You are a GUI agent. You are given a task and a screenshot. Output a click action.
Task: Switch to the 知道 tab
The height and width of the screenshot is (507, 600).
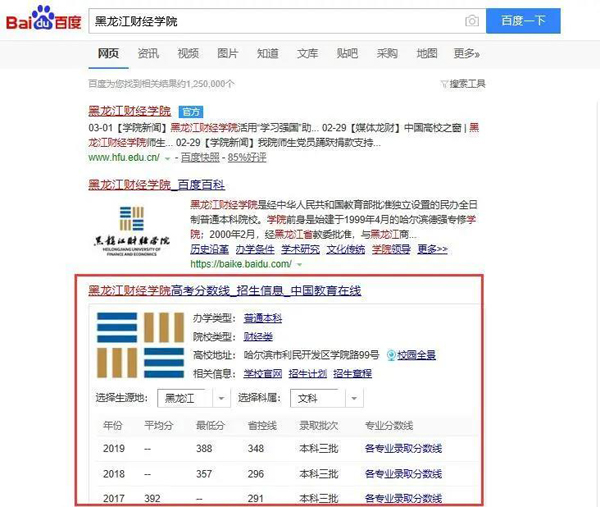click(x=267, y=53)
